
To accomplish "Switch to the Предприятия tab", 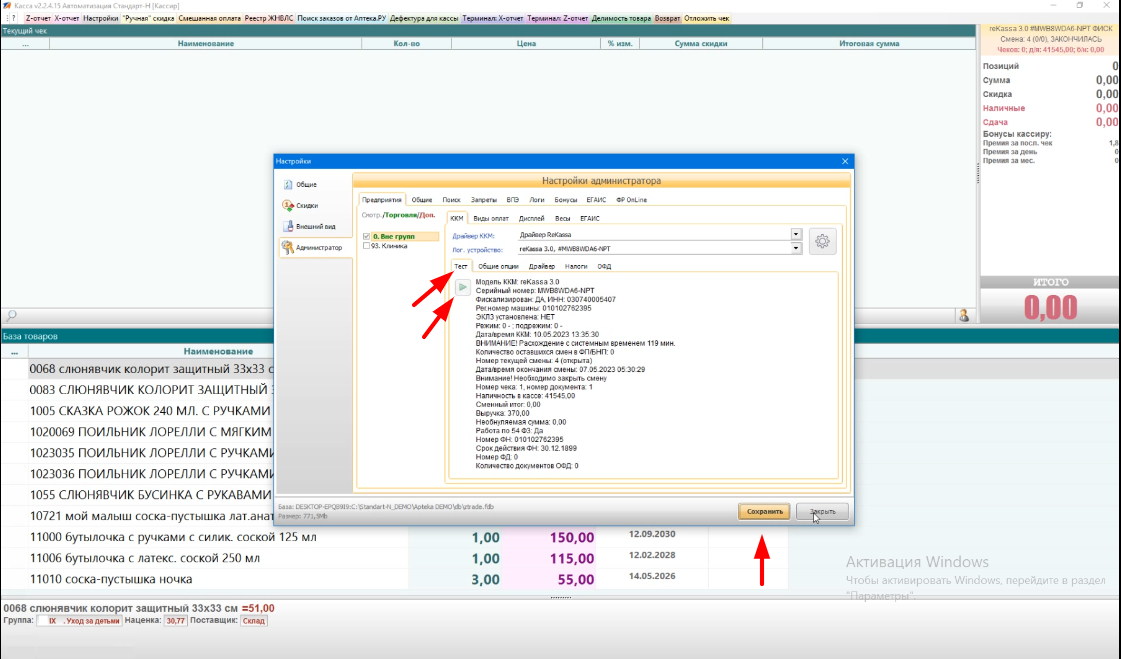I will (x=381, y=200).
